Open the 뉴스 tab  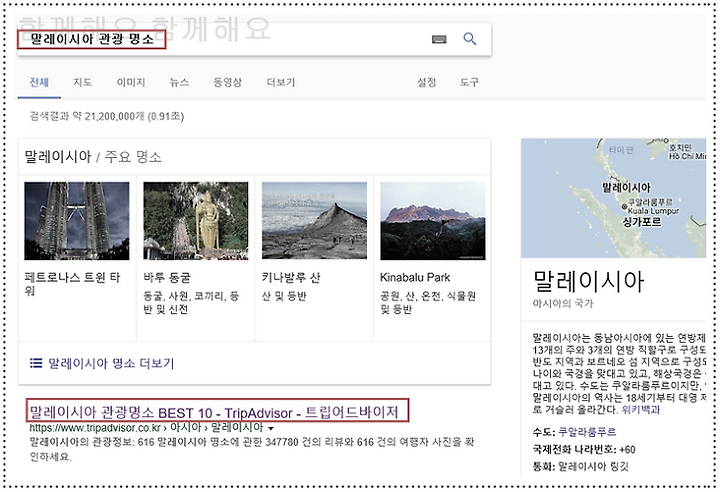179,82
